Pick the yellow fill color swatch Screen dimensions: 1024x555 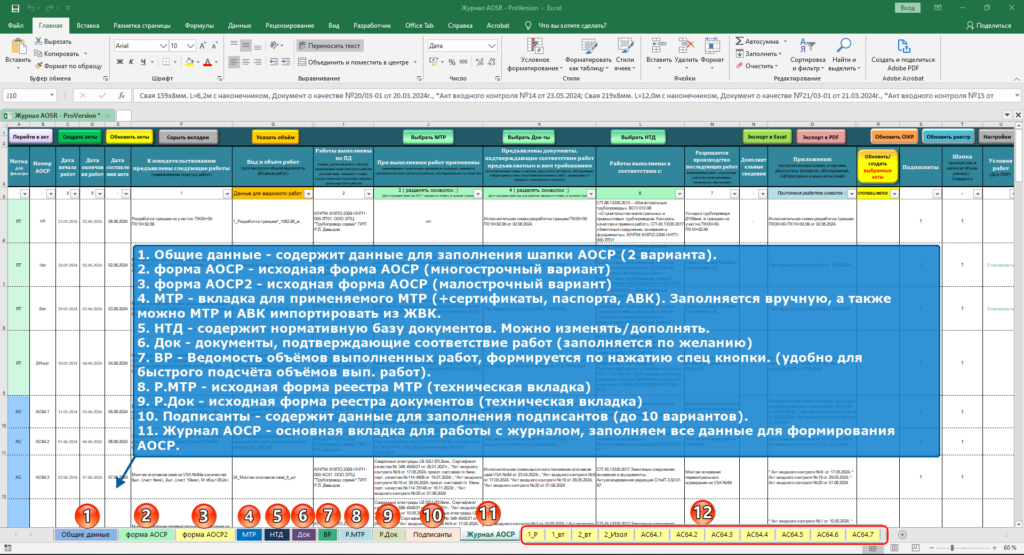click(x=189, y=62)
